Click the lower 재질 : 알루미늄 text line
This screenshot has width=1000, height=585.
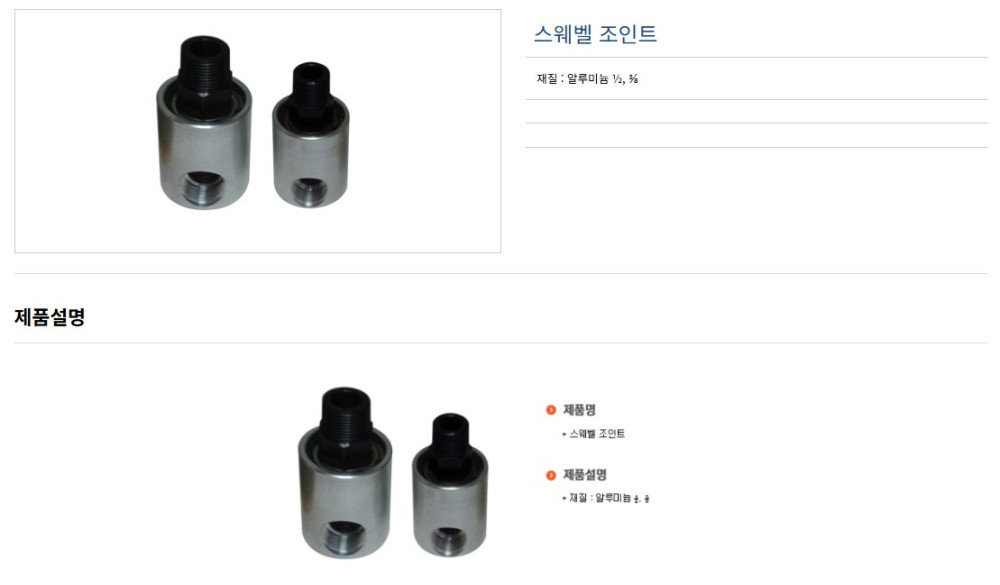[606, 498]
